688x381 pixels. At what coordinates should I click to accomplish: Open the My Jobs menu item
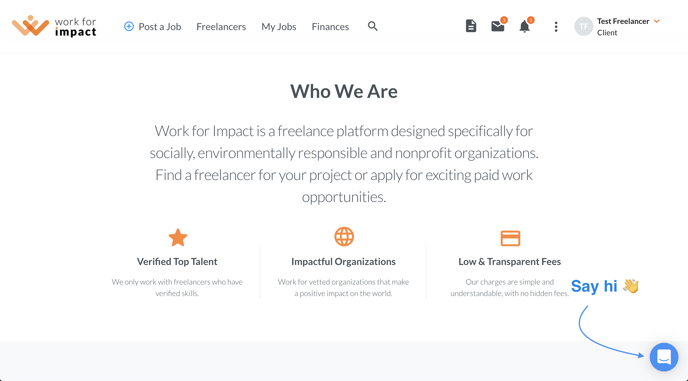pyautogui.click(x=279, y=27)
